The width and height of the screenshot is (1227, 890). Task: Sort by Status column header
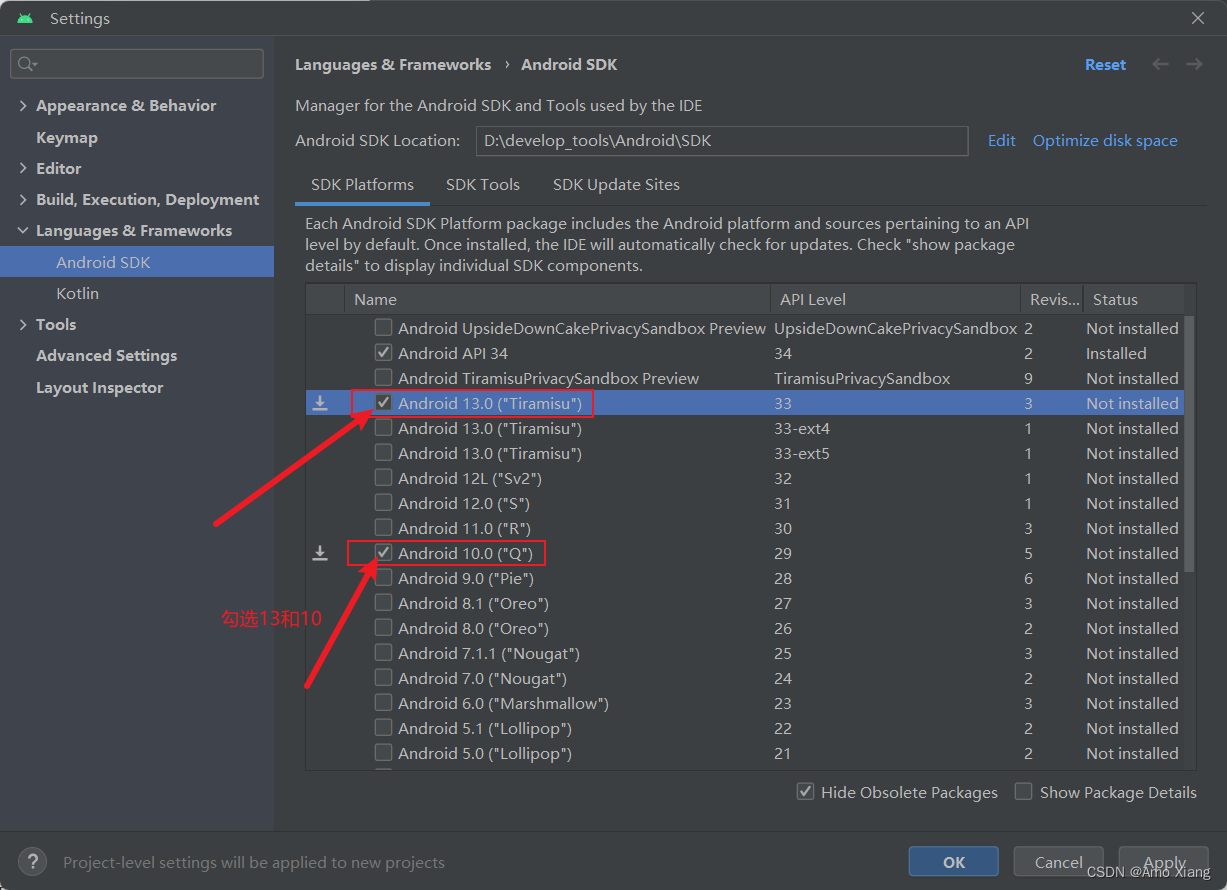pyautogui.click(x=1133, y=299)
